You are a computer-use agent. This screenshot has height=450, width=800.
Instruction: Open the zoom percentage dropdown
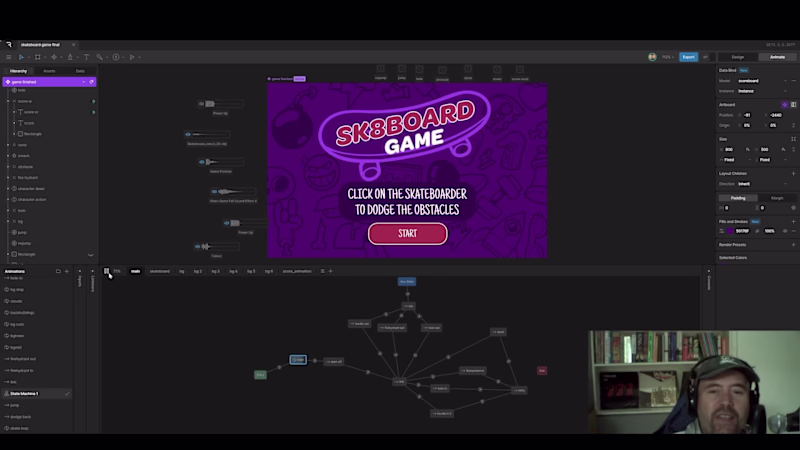668,57
